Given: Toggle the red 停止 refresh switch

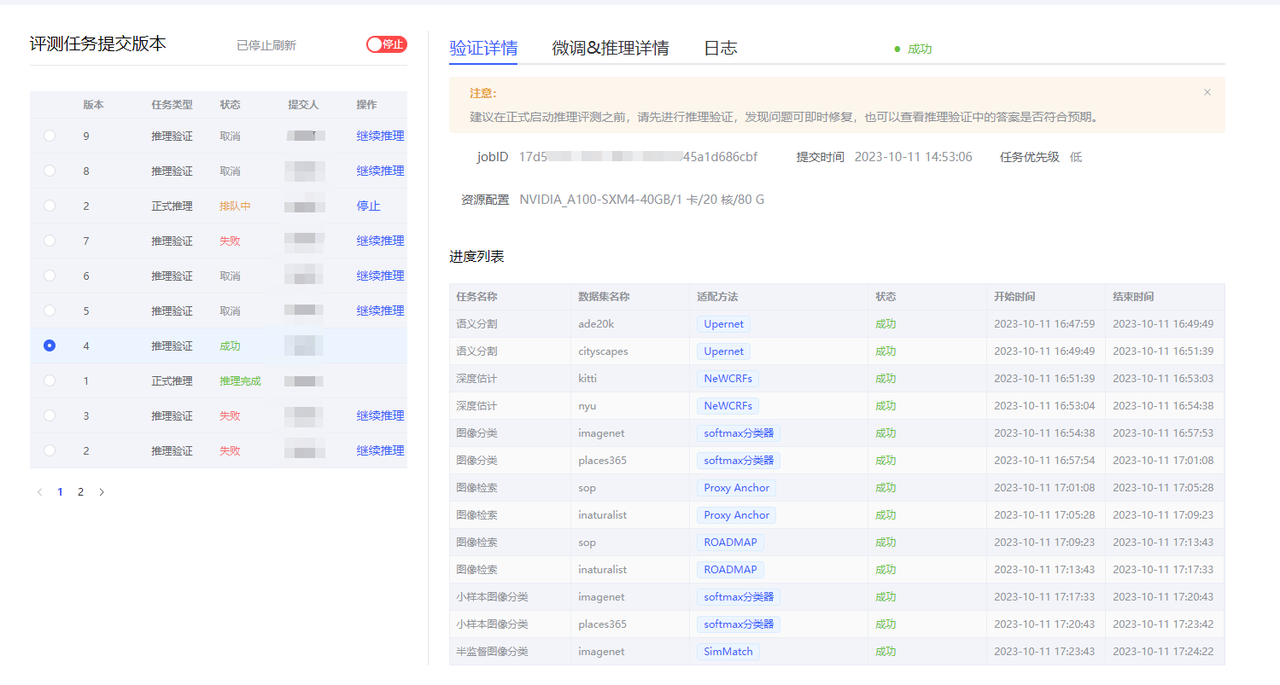Looking at the screenshot, I should [386, 44].
